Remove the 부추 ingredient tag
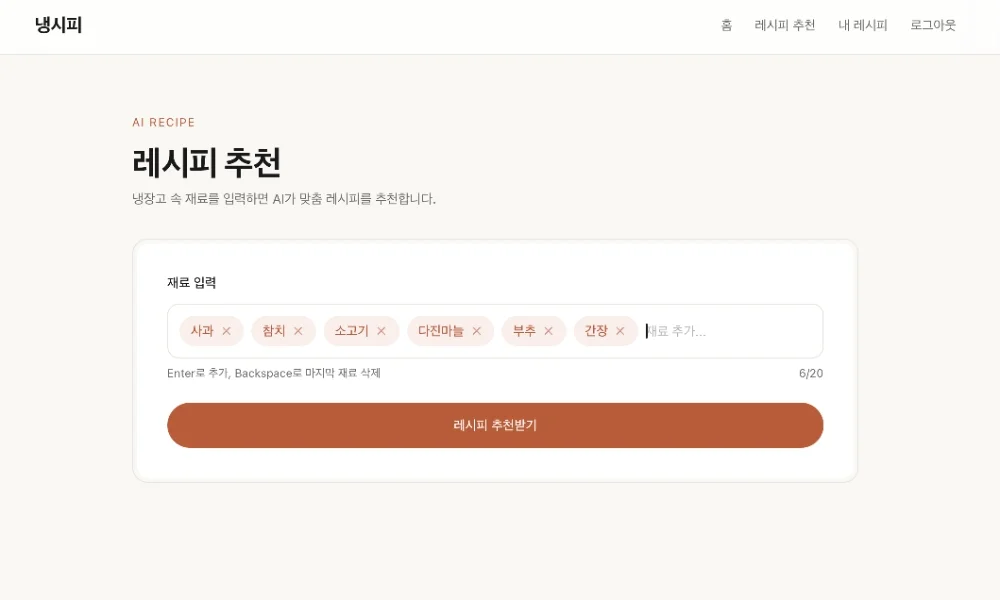The width and height of the screenshot is (1000, 600). pyautogui.click(x=548, y=331)
